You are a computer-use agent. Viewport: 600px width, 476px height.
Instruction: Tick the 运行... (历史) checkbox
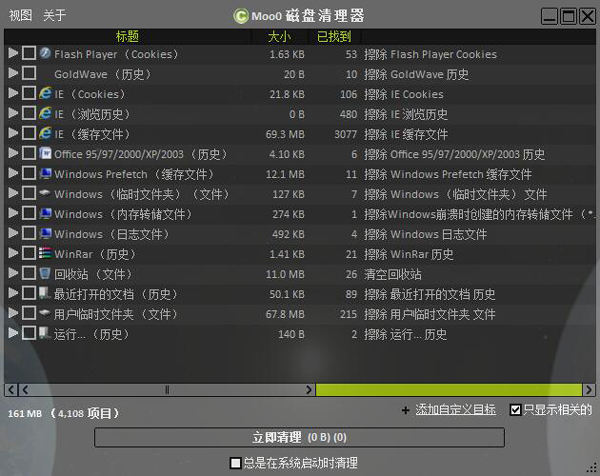coord(29,333)
